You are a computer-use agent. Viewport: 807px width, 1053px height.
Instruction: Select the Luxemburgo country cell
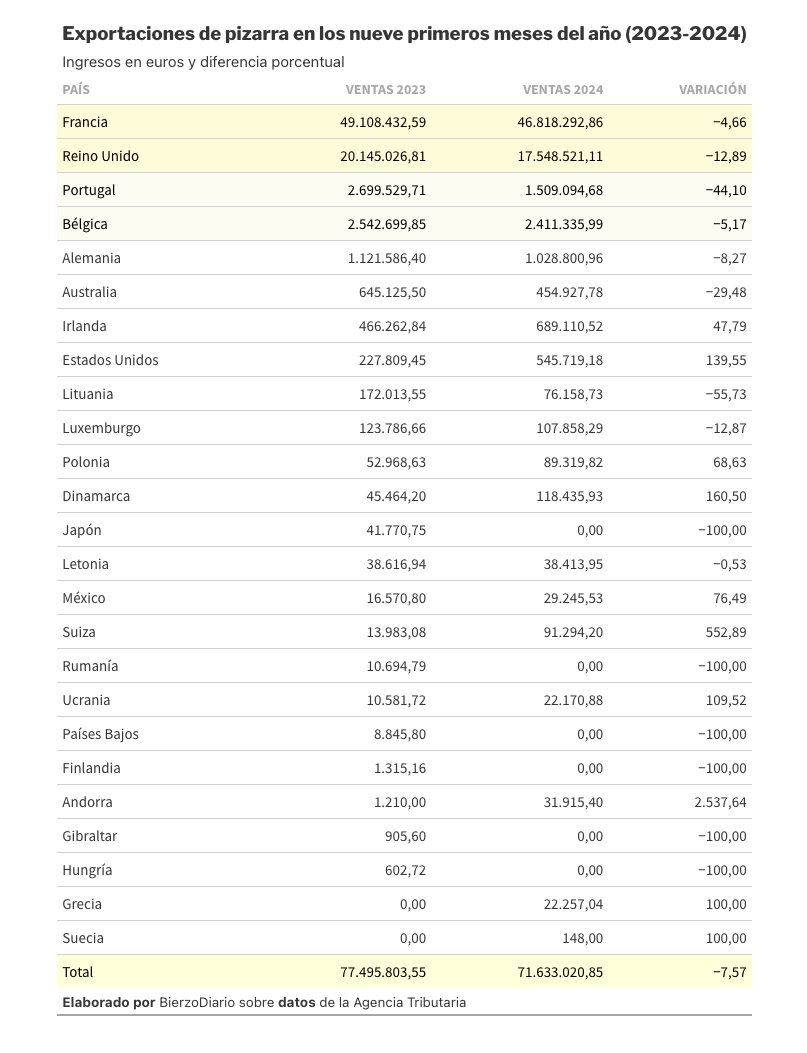101,428
